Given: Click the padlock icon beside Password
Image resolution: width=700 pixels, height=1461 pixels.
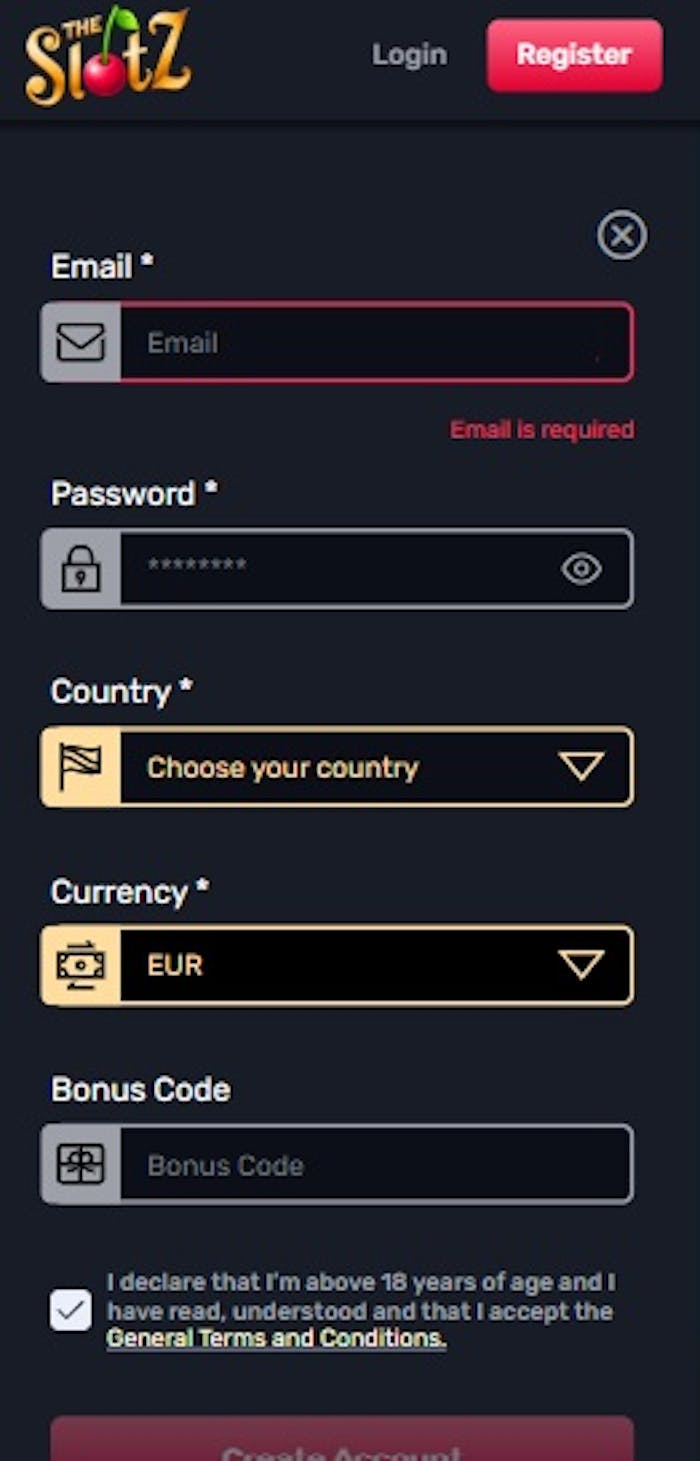Looking at the screenshot, I should click(81, 568).
